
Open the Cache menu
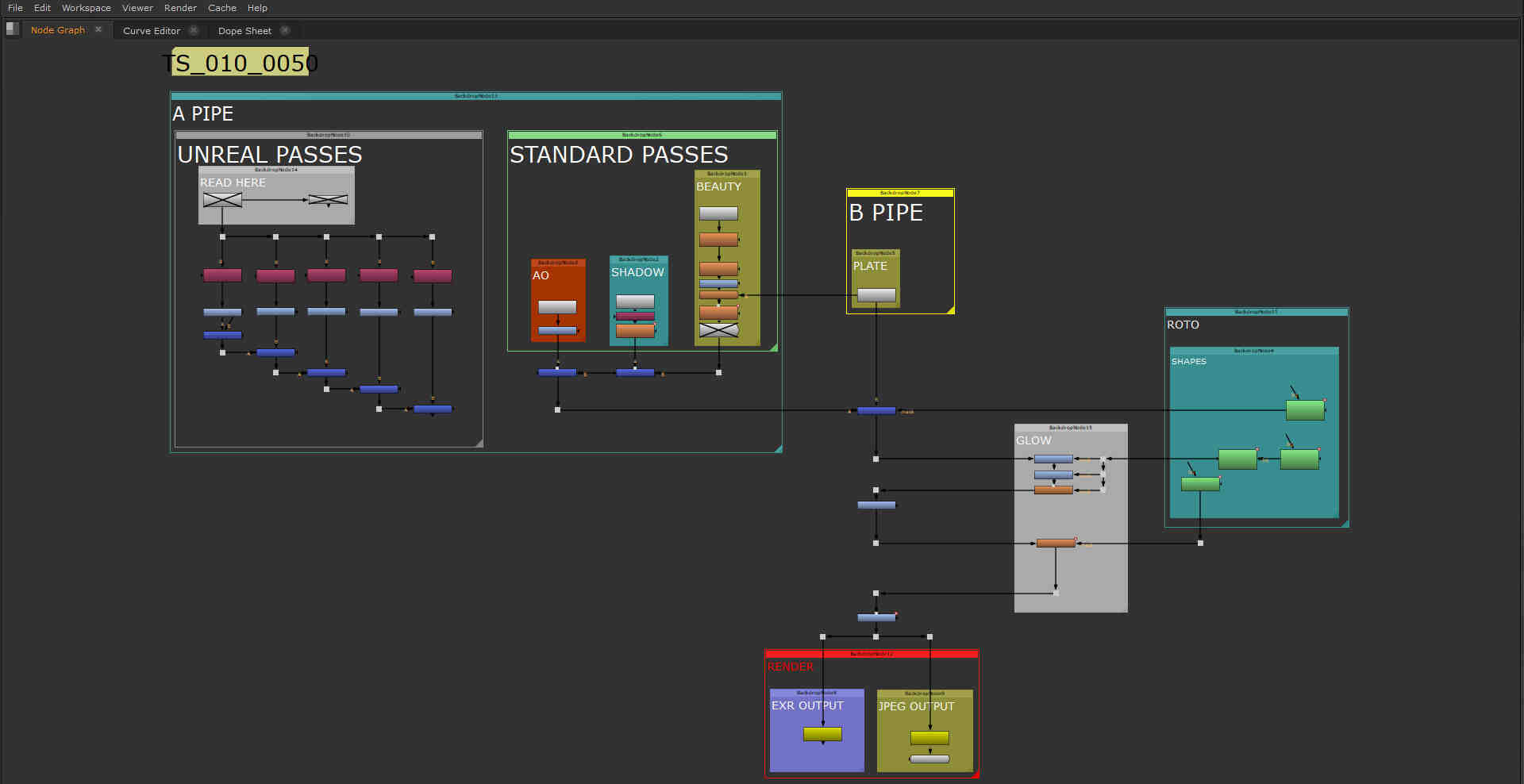click(222, 8)
